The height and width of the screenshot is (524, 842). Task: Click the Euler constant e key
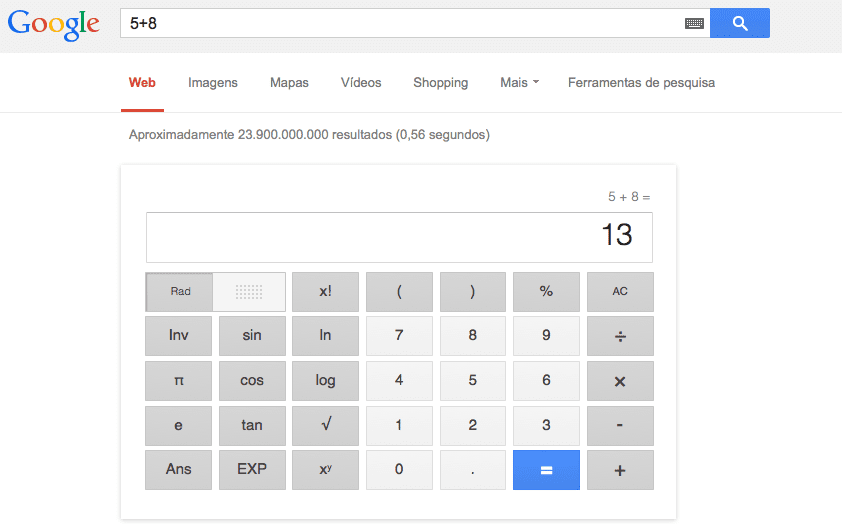[x=178, y=426]
